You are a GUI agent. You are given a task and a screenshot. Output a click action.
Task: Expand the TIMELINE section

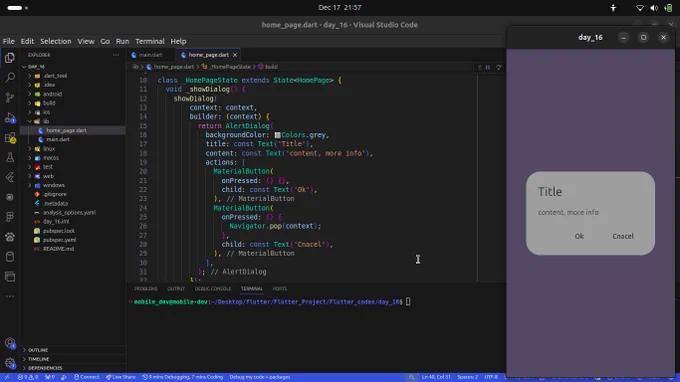pos(38,359)
